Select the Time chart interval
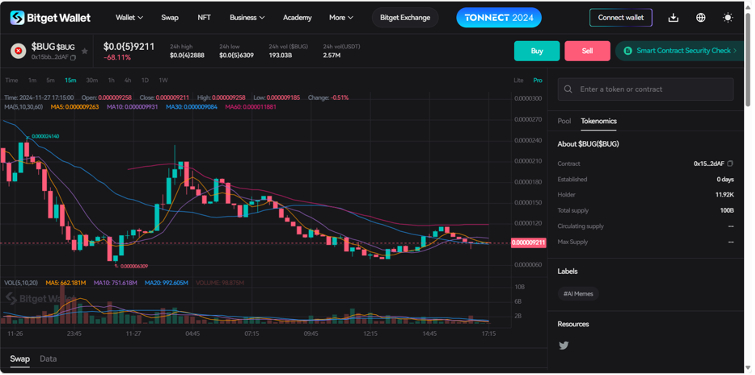This screenshot has height=375, width=755. click(x=12, y=80)
